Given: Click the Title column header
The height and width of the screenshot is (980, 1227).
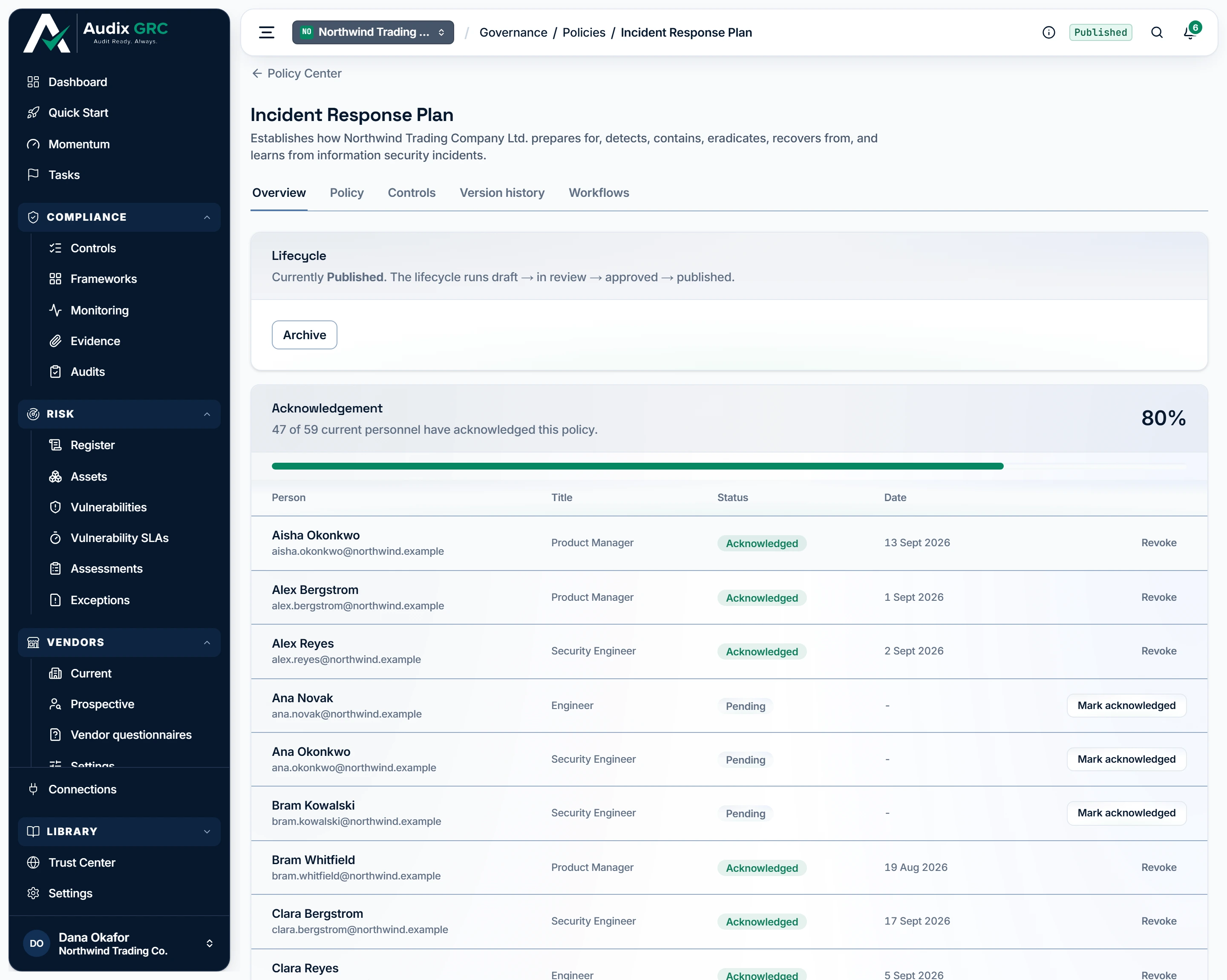Looking at the screenshot, I should [x=562, y=497].
